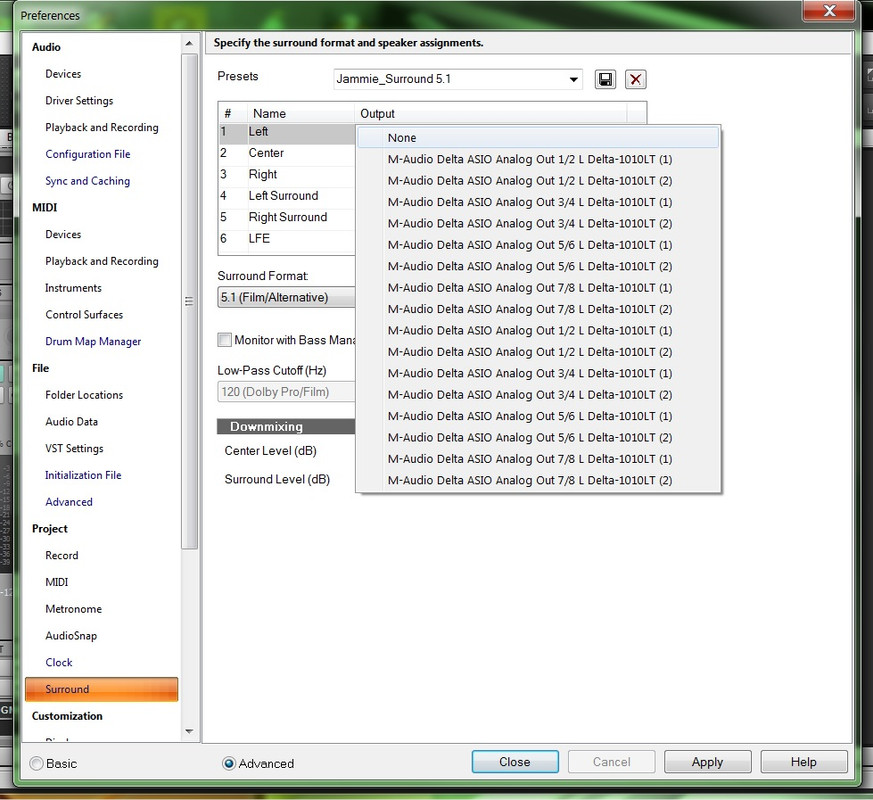Click the sidebar scrollbar up arrow
The height and width of the screenshot is (800, 873).
[x=189, y=43]
